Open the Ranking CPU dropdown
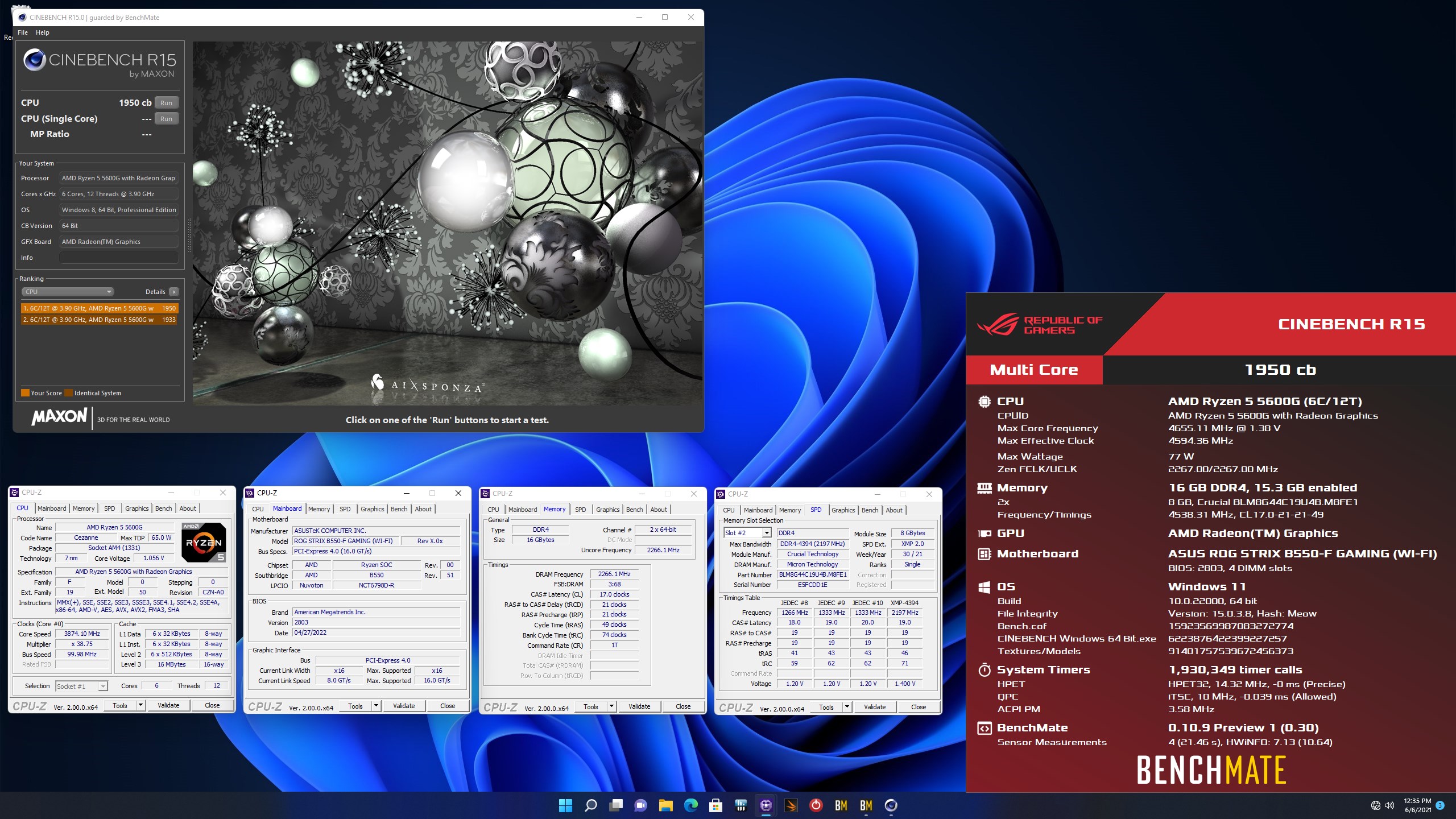Image resolution: width=1456 pixels, height=819 pixels. (68, 292)
